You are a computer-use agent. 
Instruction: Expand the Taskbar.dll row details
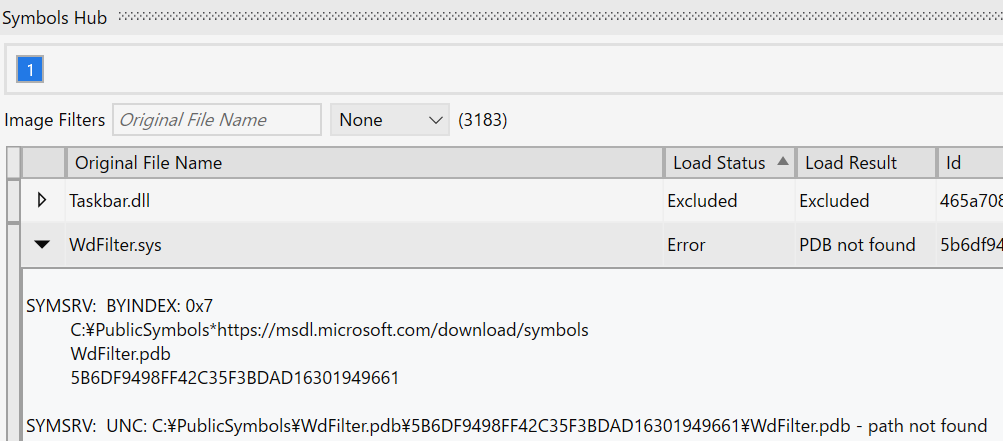pos(42,201)
